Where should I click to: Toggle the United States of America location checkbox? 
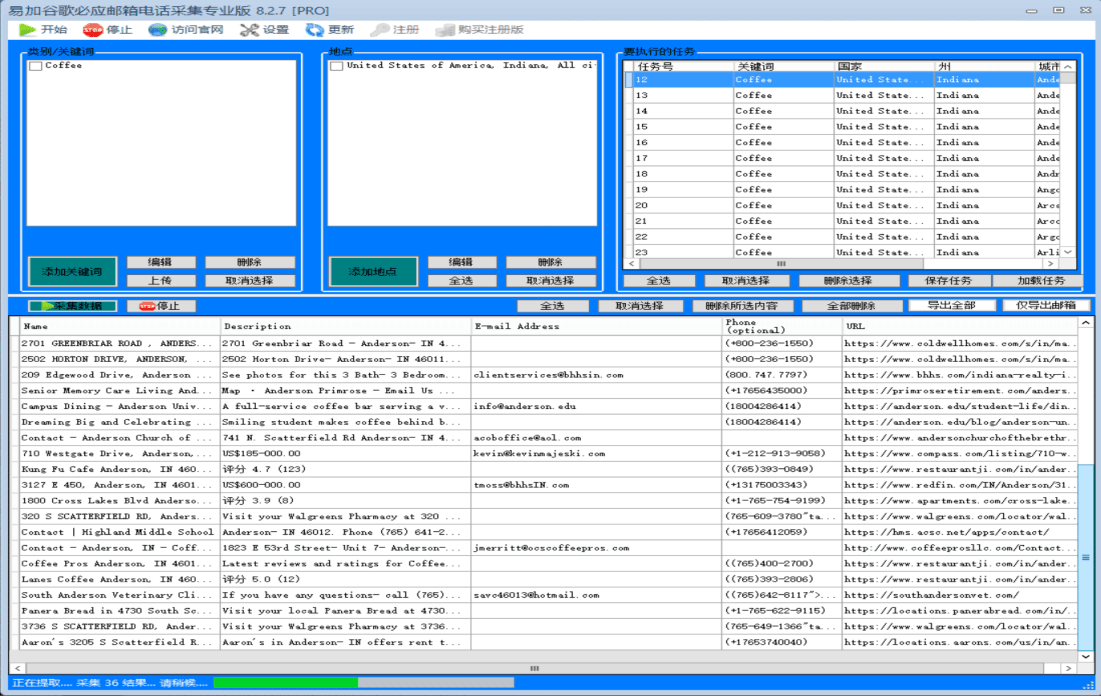pos(336,66)
